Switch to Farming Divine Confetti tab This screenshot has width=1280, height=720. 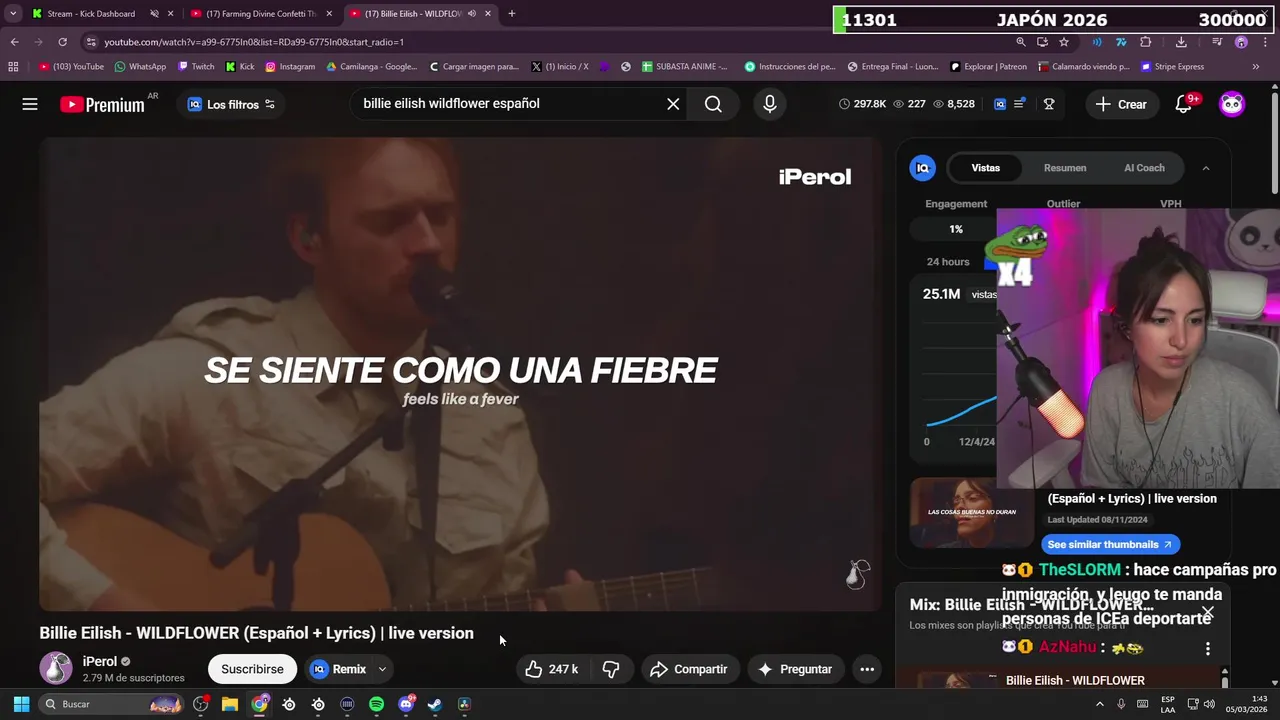pos(262,14)
